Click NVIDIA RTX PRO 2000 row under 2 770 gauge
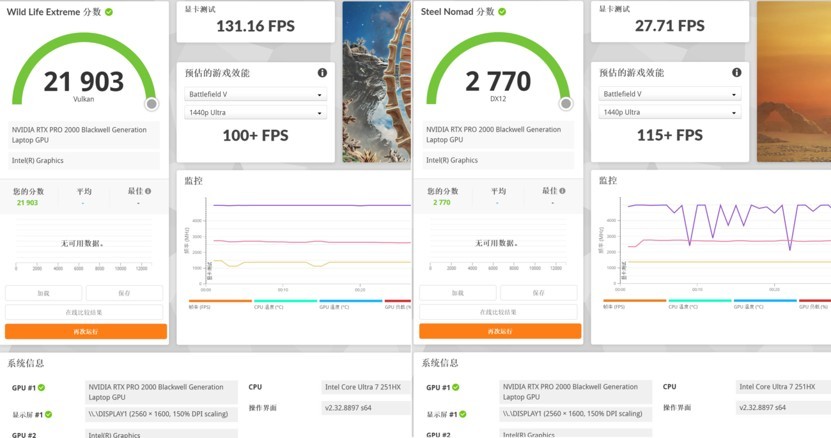 499,135
